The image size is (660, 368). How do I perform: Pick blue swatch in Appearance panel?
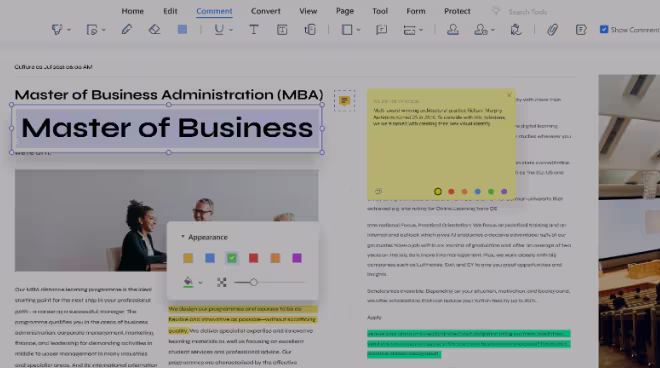[210, 258]
